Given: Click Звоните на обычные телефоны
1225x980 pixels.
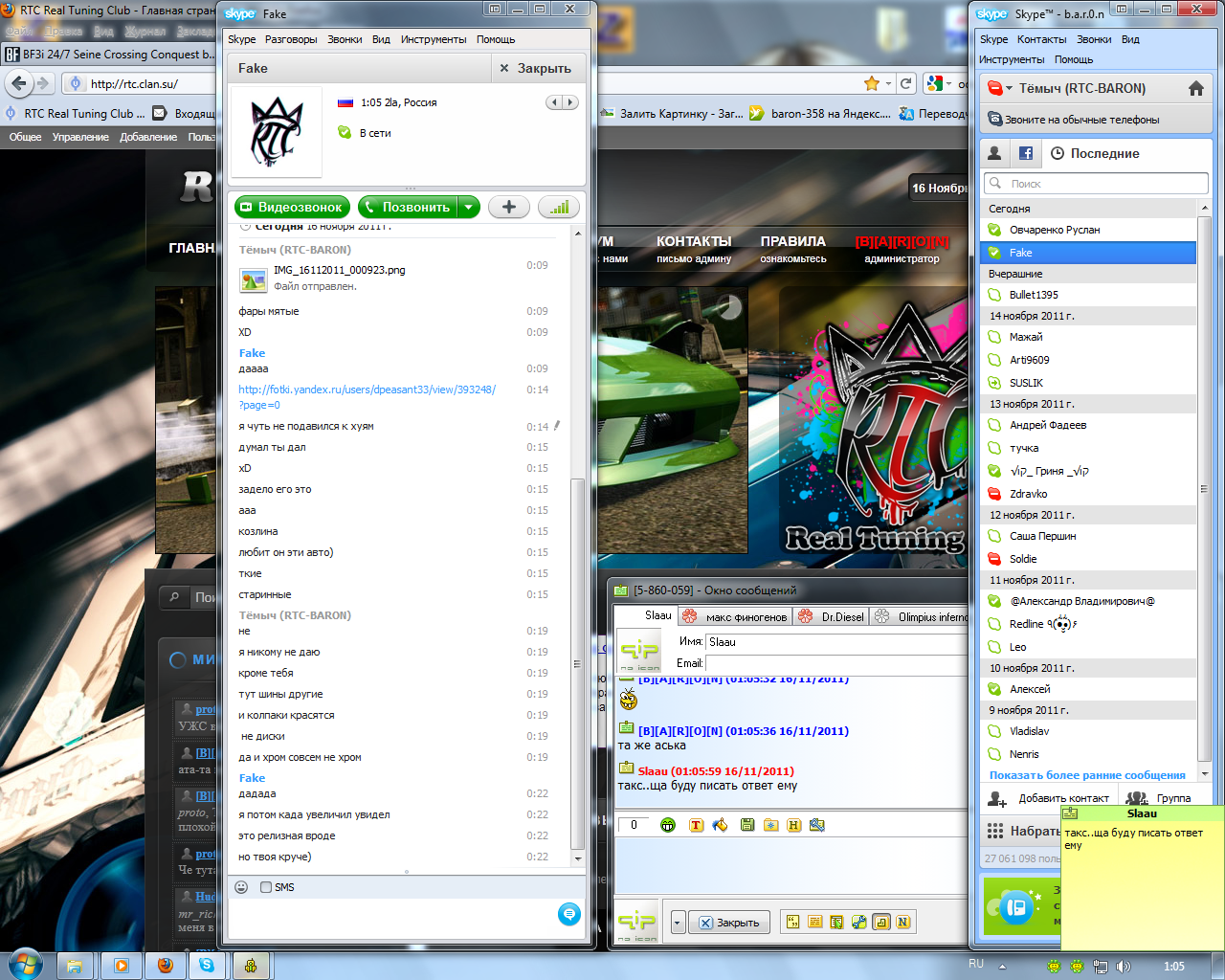Looking at the screenshot, I should pos(1081,120).
